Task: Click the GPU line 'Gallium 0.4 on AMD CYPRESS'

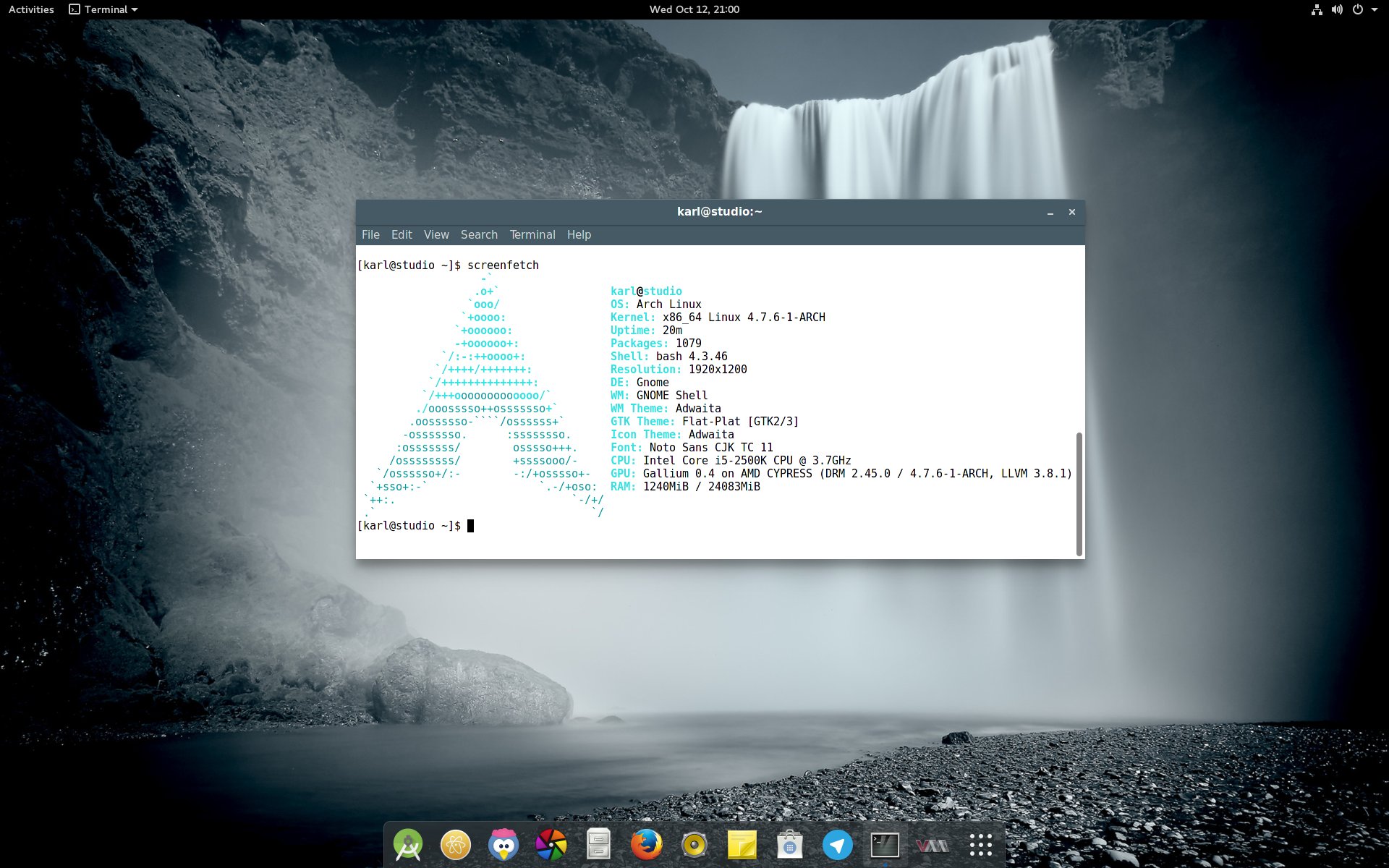Action: click(728, 474)
